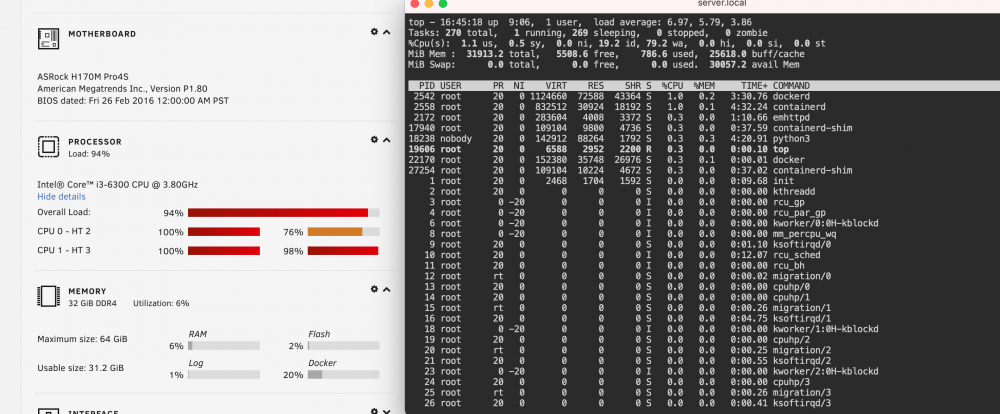Click the Memory module icon

[x=48, y=296]
